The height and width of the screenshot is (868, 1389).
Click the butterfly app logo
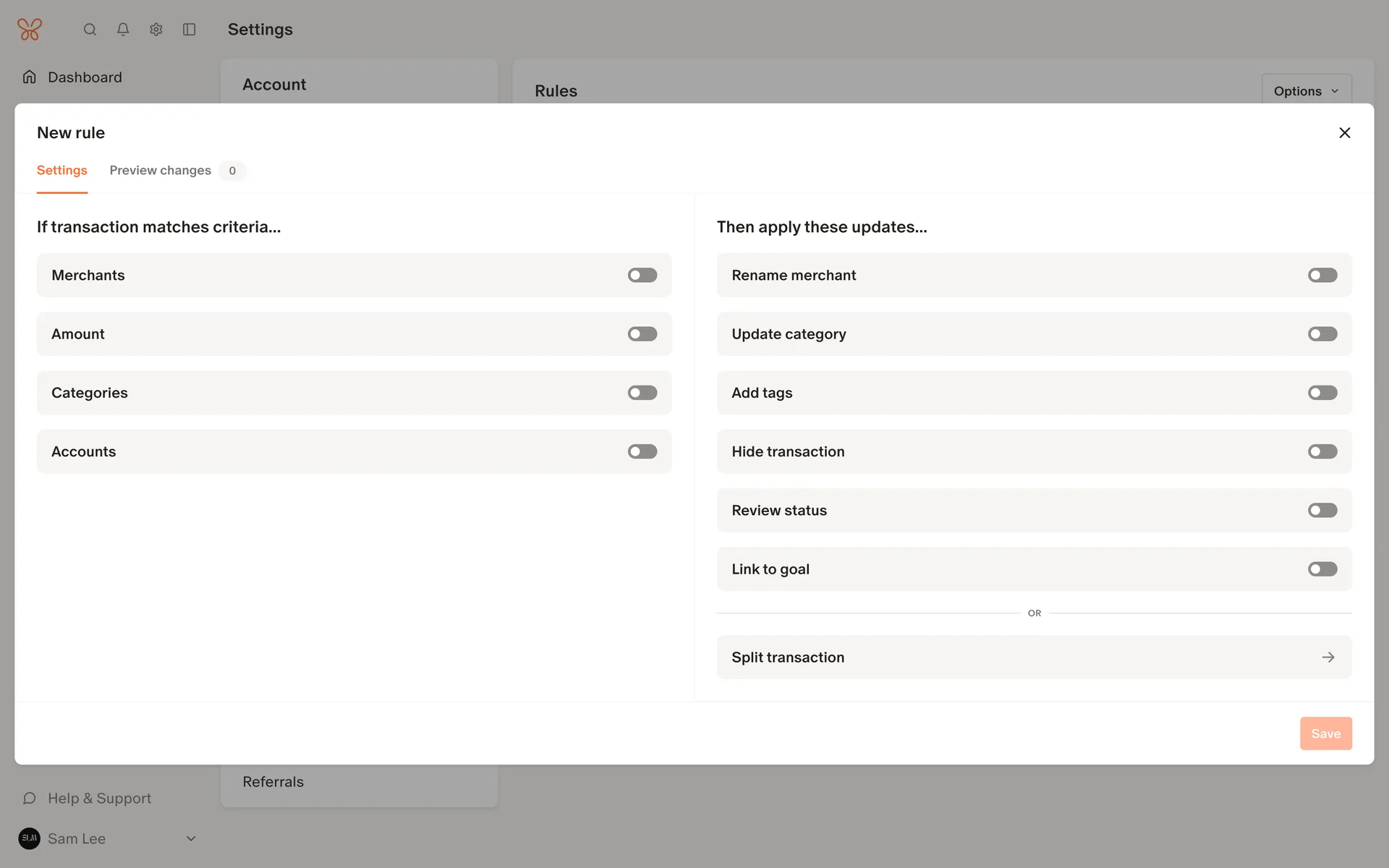click(30, 30)
